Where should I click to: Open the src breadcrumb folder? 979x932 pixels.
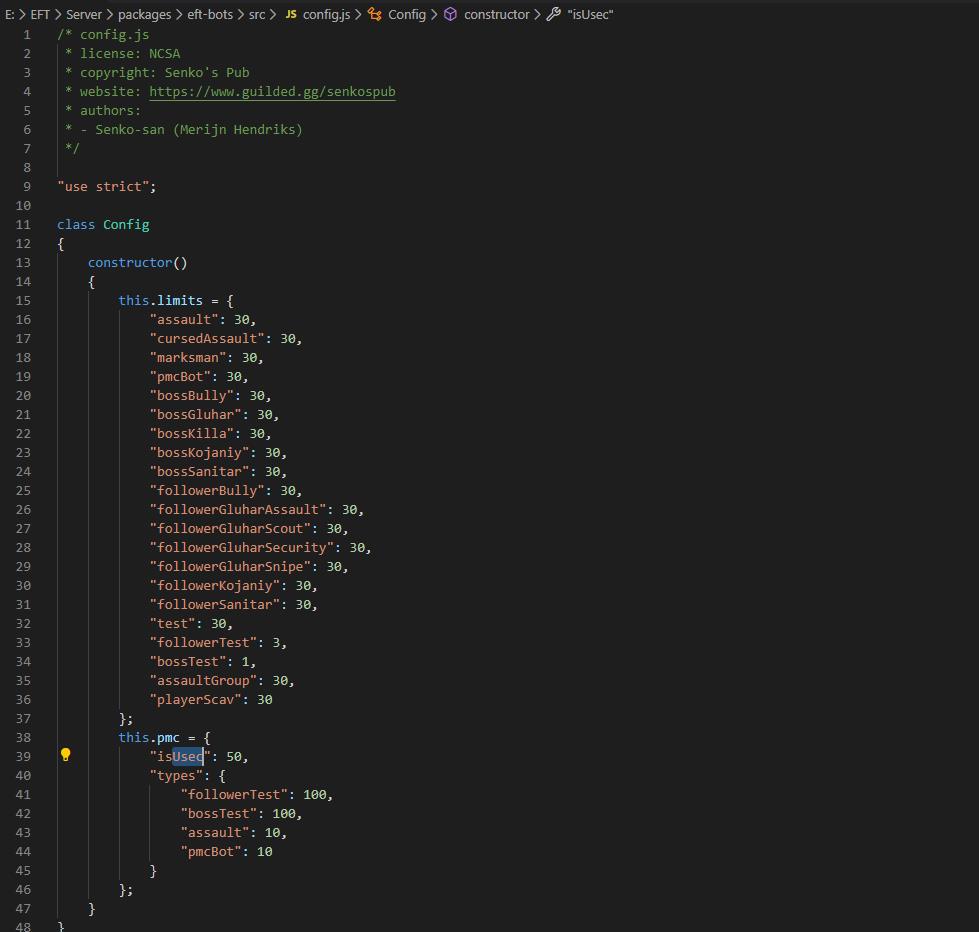point(257,14)
